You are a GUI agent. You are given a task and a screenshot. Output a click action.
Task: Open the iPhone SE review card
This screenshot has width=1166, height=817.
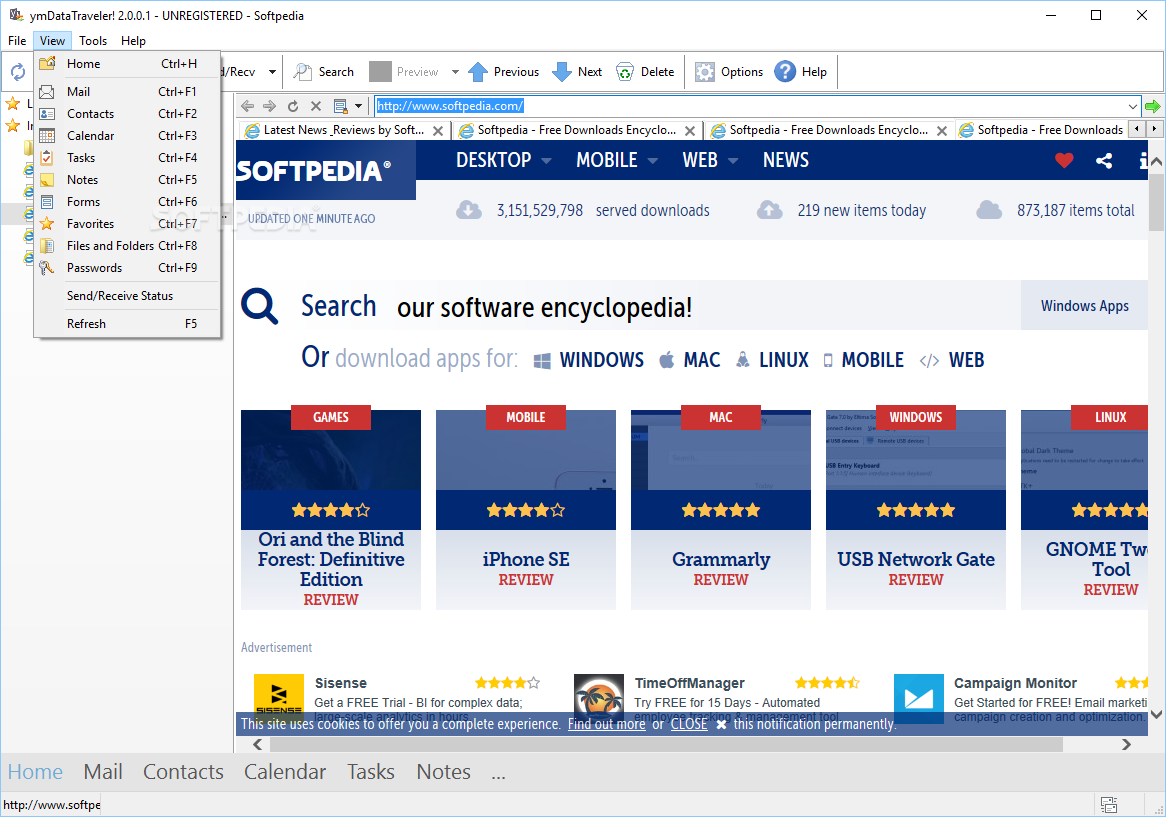tap(526, 510)
